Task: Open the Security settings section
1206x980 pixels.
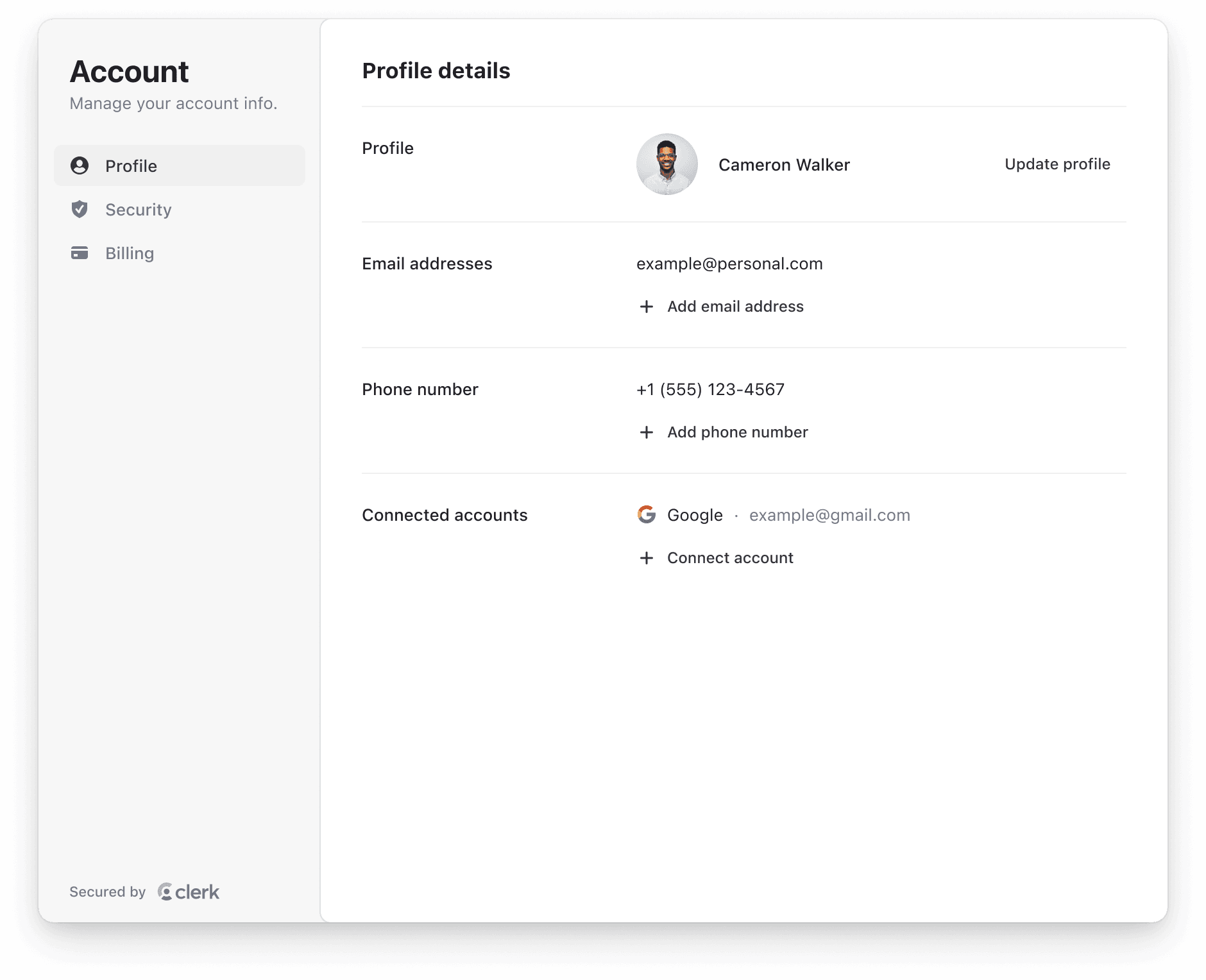Action: click(x=139, y=209)
